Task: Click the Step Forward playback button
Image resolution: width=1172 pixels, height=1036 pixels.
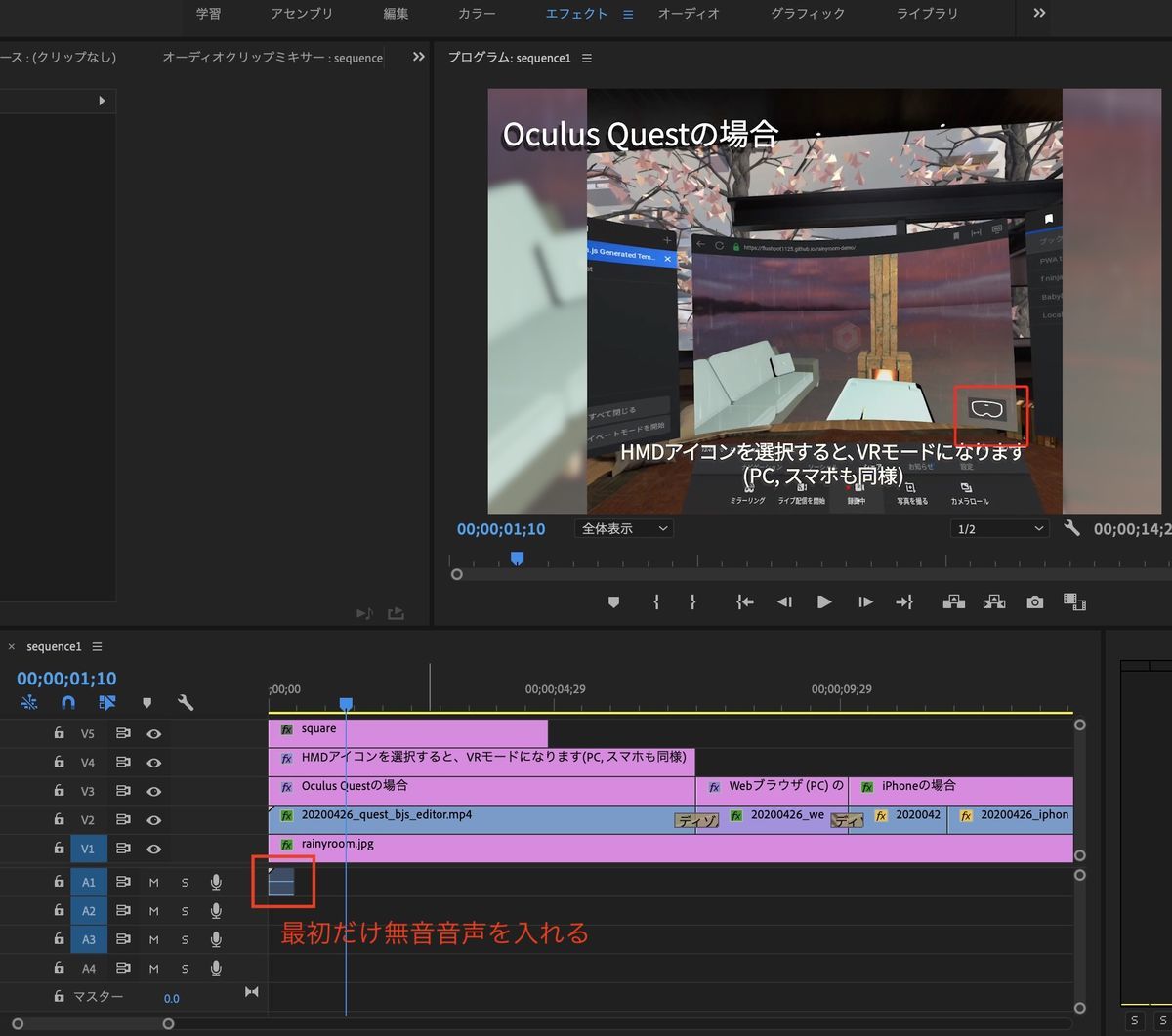Action: click(x=865, y=602)
